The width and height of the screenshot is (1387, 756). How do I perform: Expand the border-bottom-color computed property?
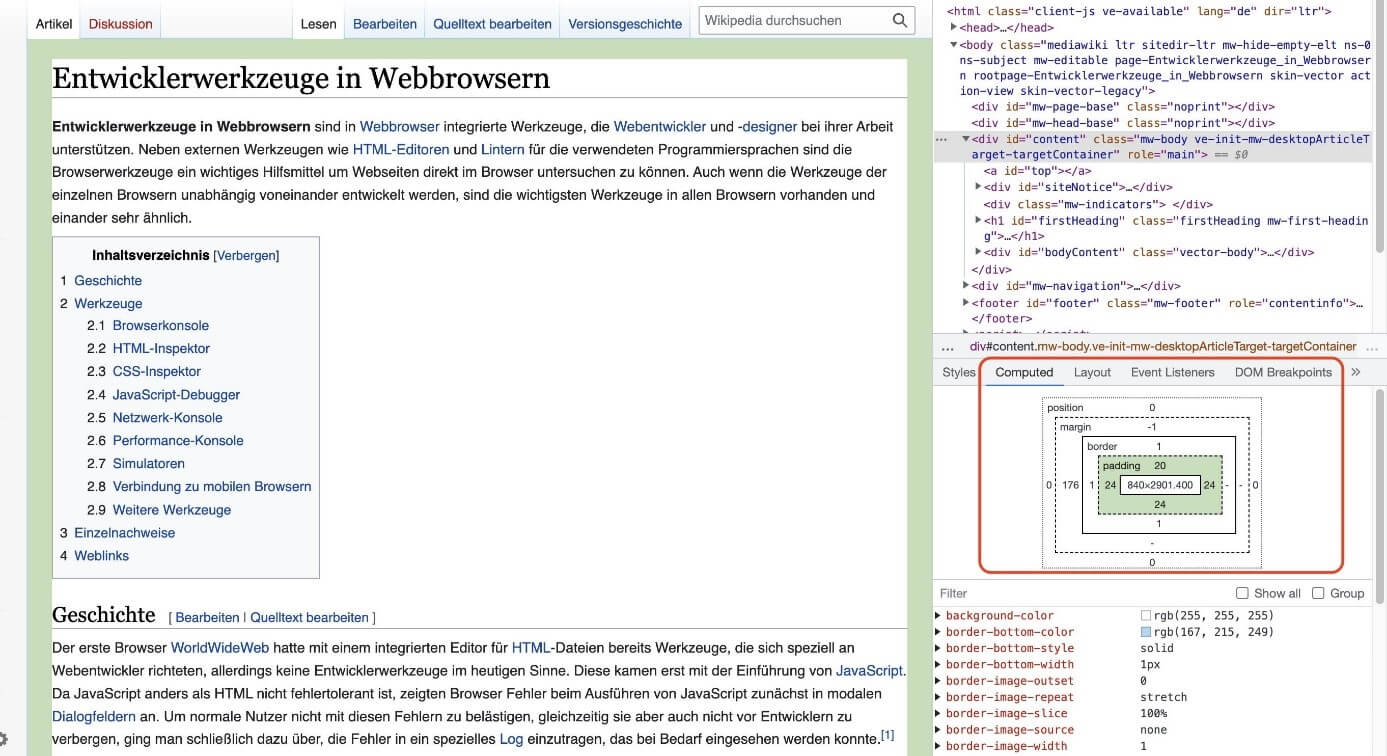(938, 632)
